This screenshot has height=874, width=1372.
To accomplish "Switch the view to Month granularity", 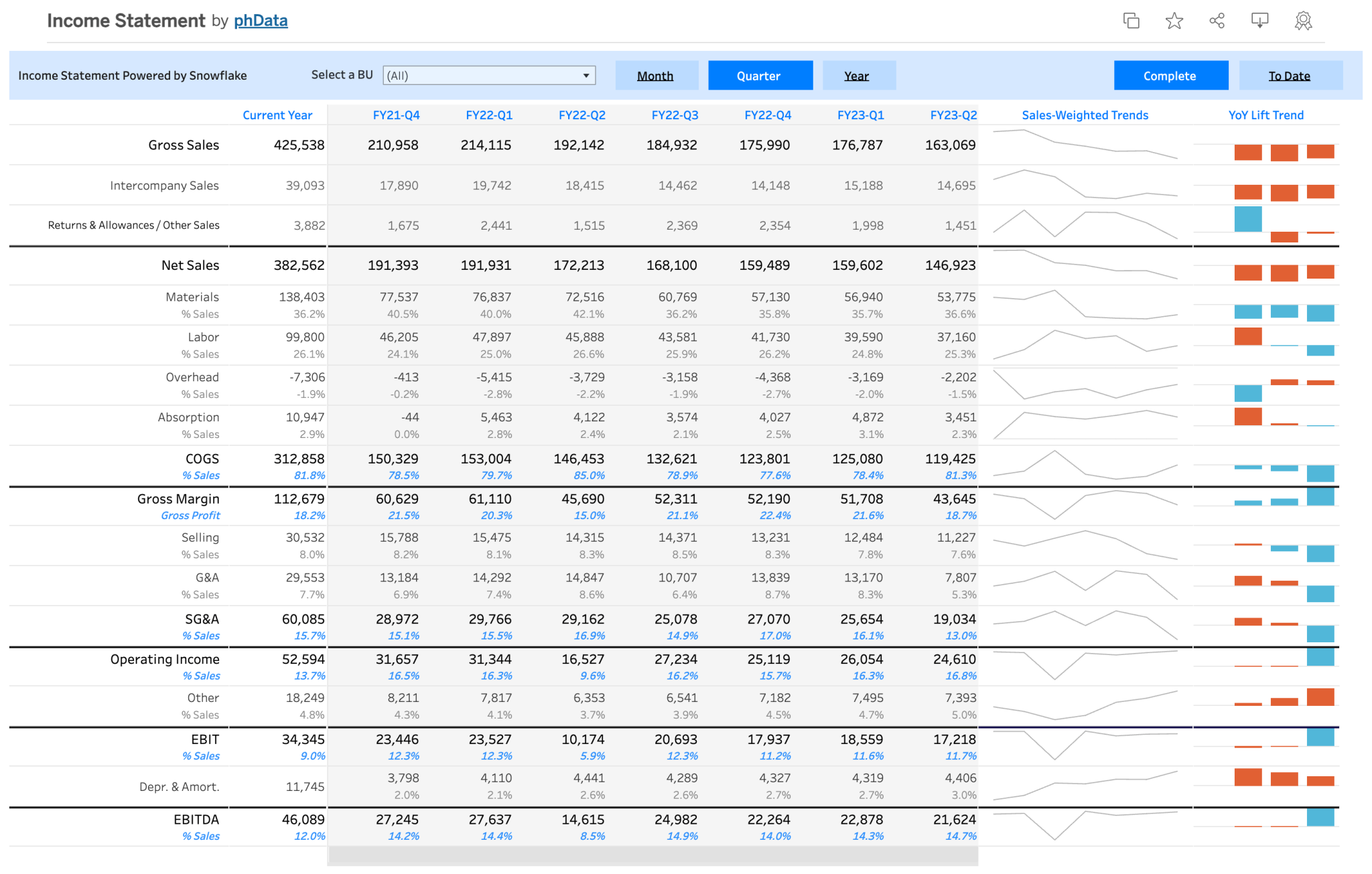I will [656, 75].
